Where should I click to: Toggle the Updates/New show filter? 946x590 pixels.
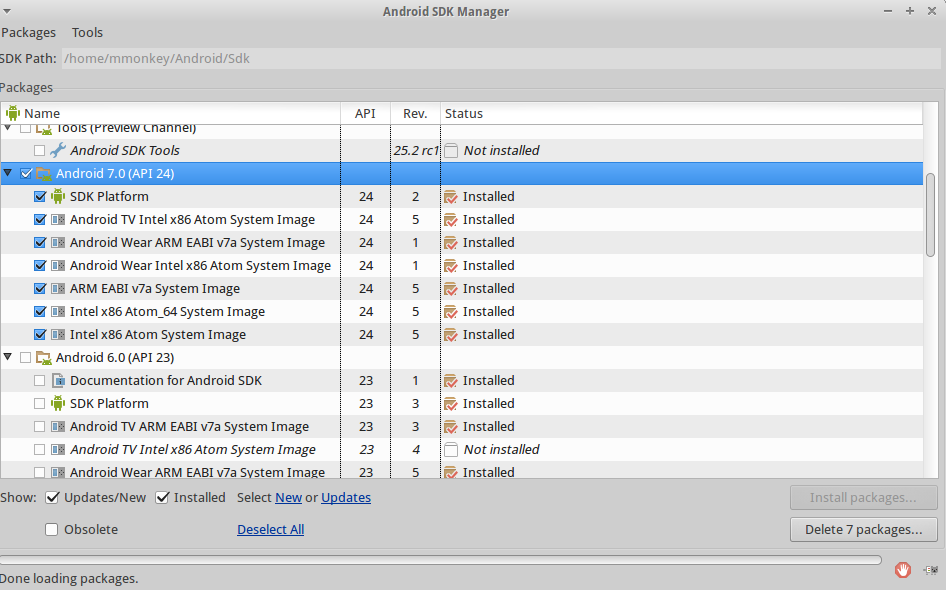(52, 498)
